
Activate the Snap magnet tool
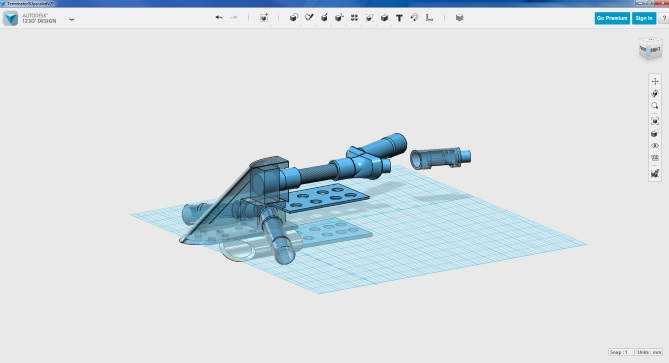coord(414,17)
